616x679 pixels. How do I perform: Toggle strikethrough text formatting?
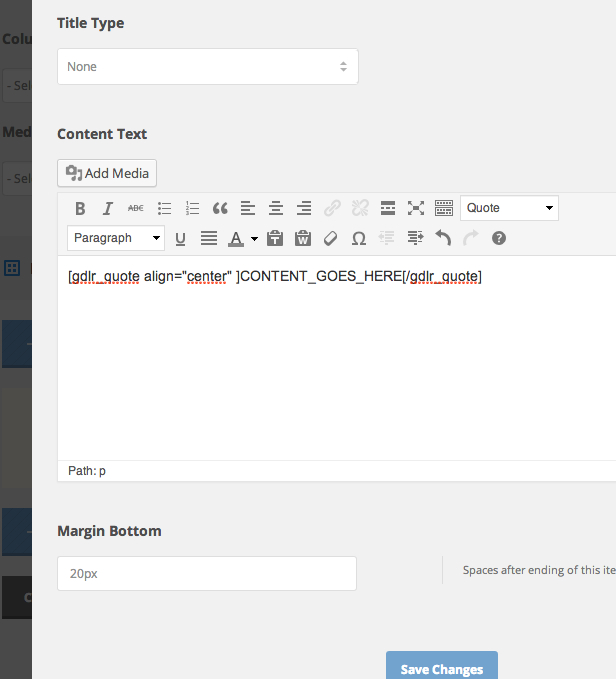tap(136, 208)
